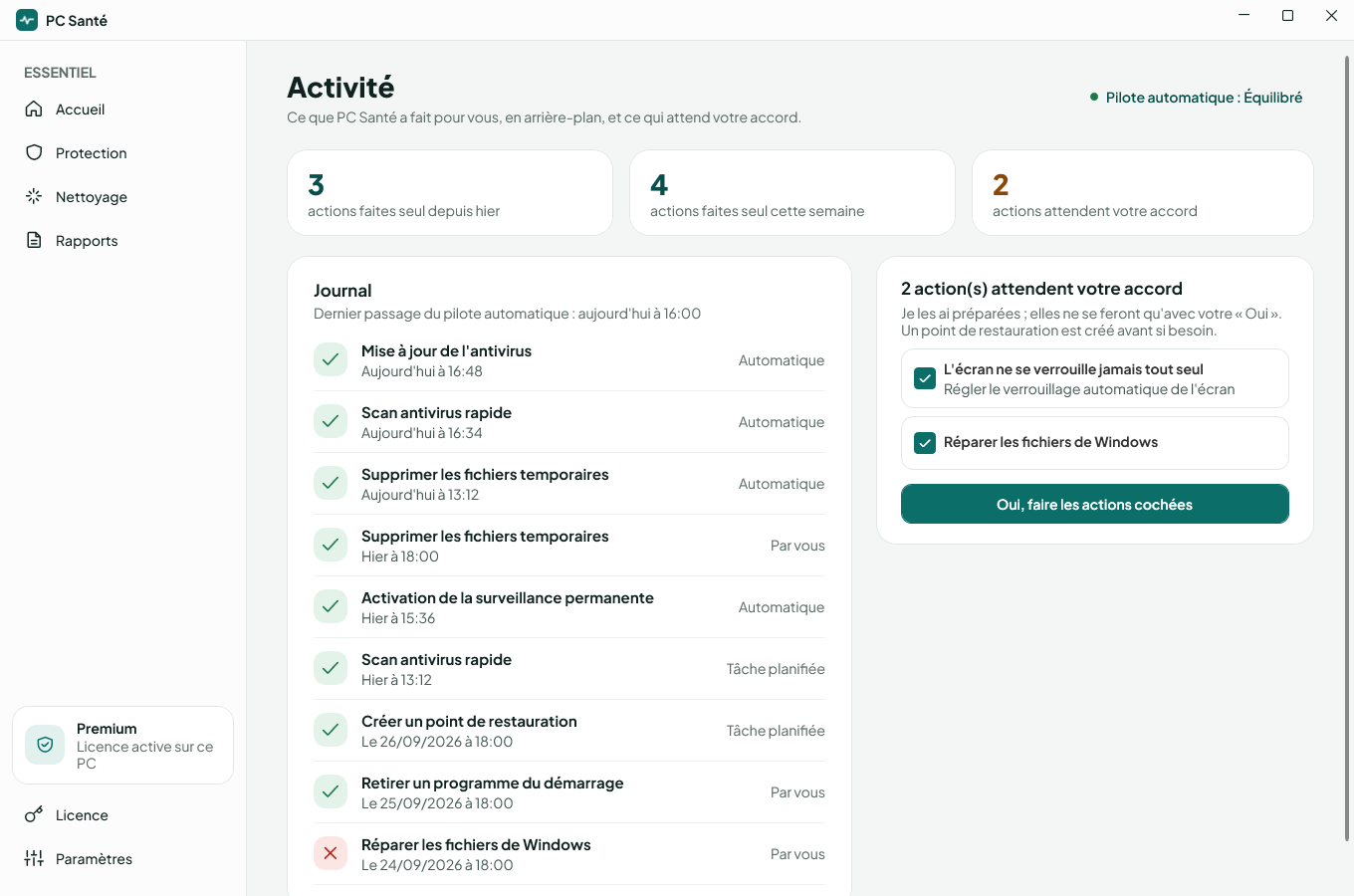Image resolution: width=1354 pixels, height=896 pixels.
Task: Click the timestamp "Le 24/09/2026 à 18:00"
Action: 437,865
